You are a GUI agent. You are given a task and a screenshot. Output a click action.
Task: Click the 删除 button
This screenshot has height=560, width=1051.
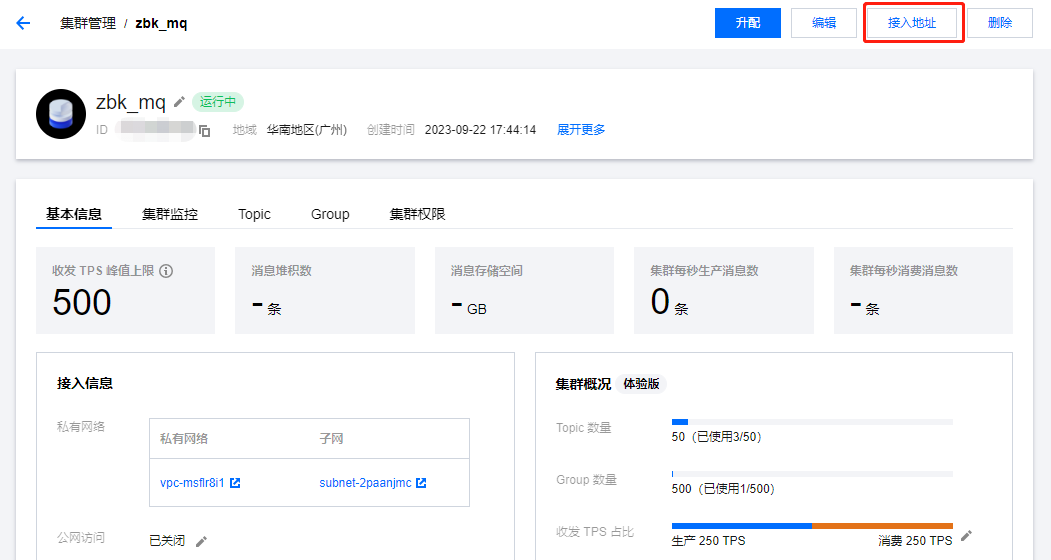coord(999,23)
